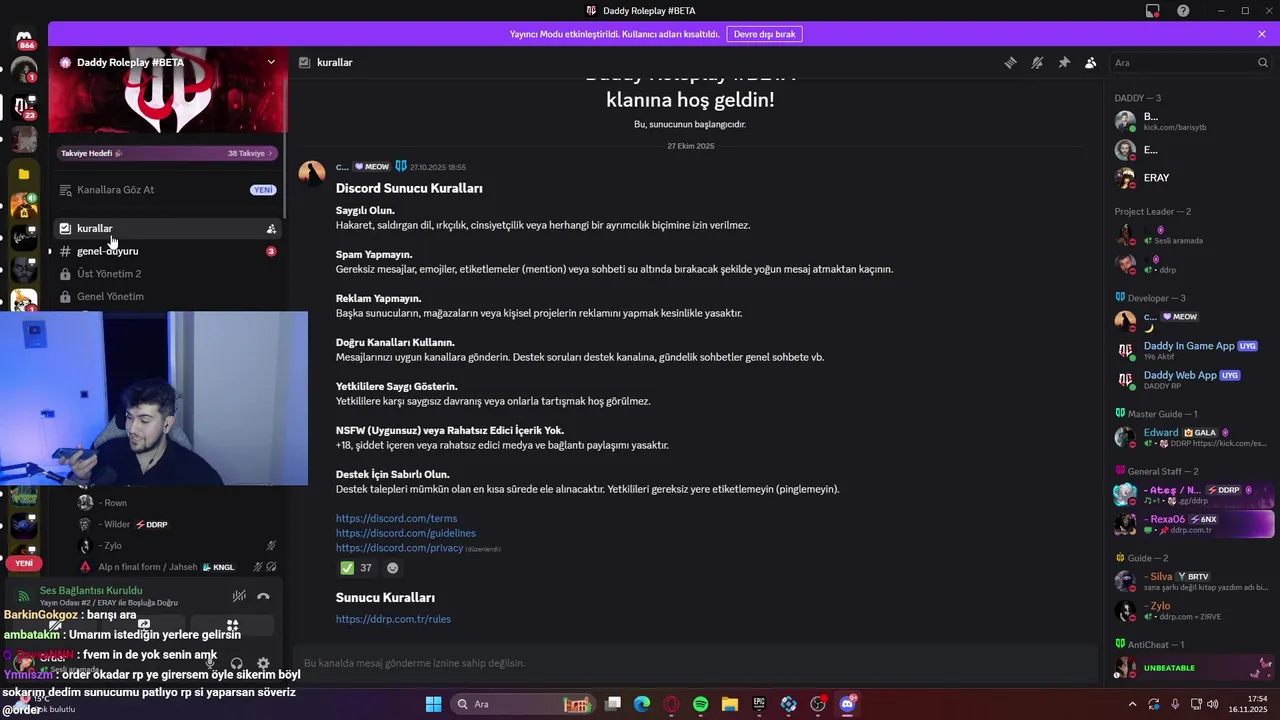The height and width of the screenshot is (720, 1280).
Task: Toggle headphones deafen in user panel
Action: pyautogui.click(x=237, y=662)
